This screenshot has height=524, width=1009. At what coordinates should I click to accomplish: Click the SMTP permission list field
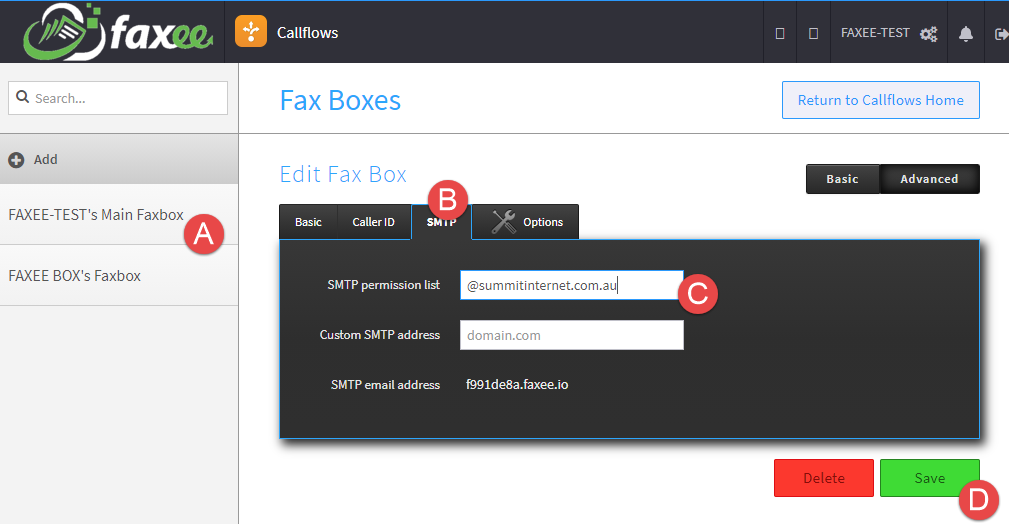[x=571, y=285]
